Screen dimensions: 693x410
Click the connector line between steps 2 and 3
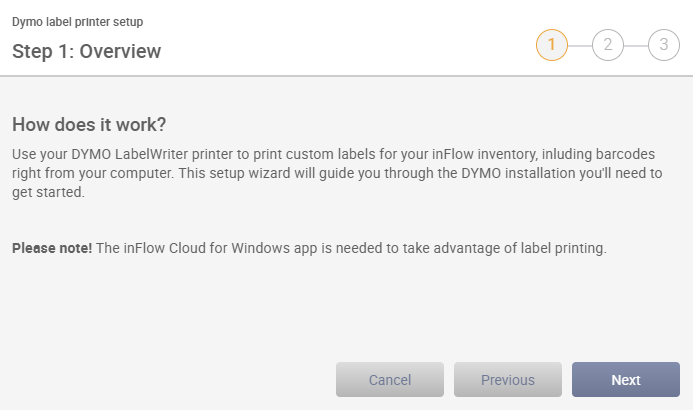[635, 45]
